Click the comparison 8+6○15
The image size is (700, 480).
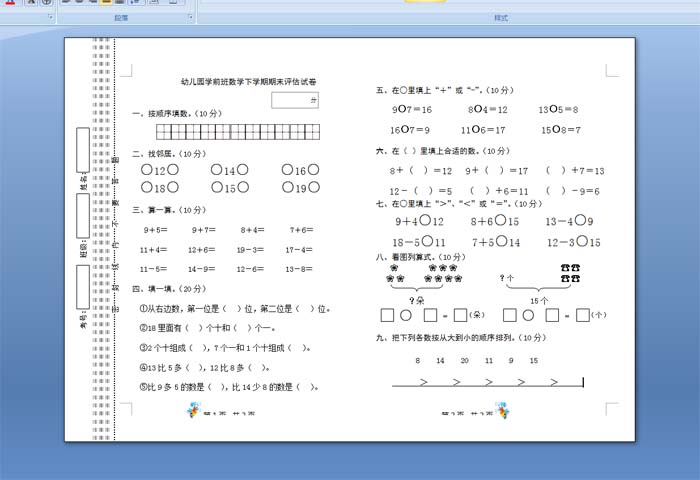pos(495,221)
